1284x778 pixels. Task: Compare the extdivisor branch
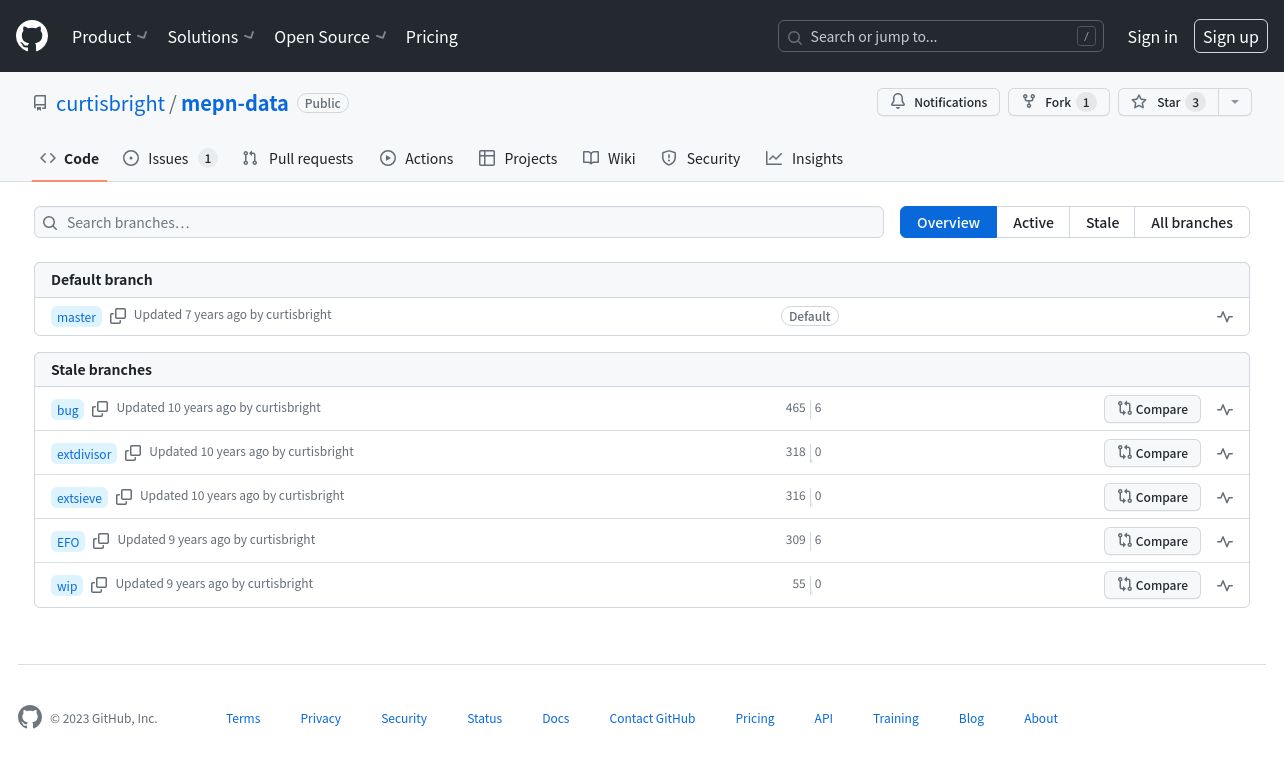click(x=1152, y=453)
